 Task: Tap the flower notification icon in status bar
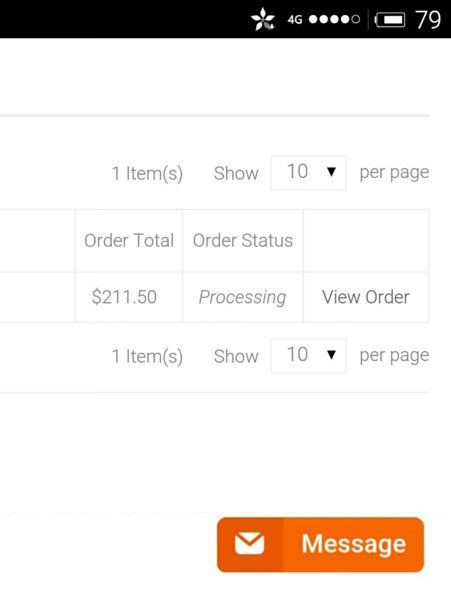(x=263, y=19)
